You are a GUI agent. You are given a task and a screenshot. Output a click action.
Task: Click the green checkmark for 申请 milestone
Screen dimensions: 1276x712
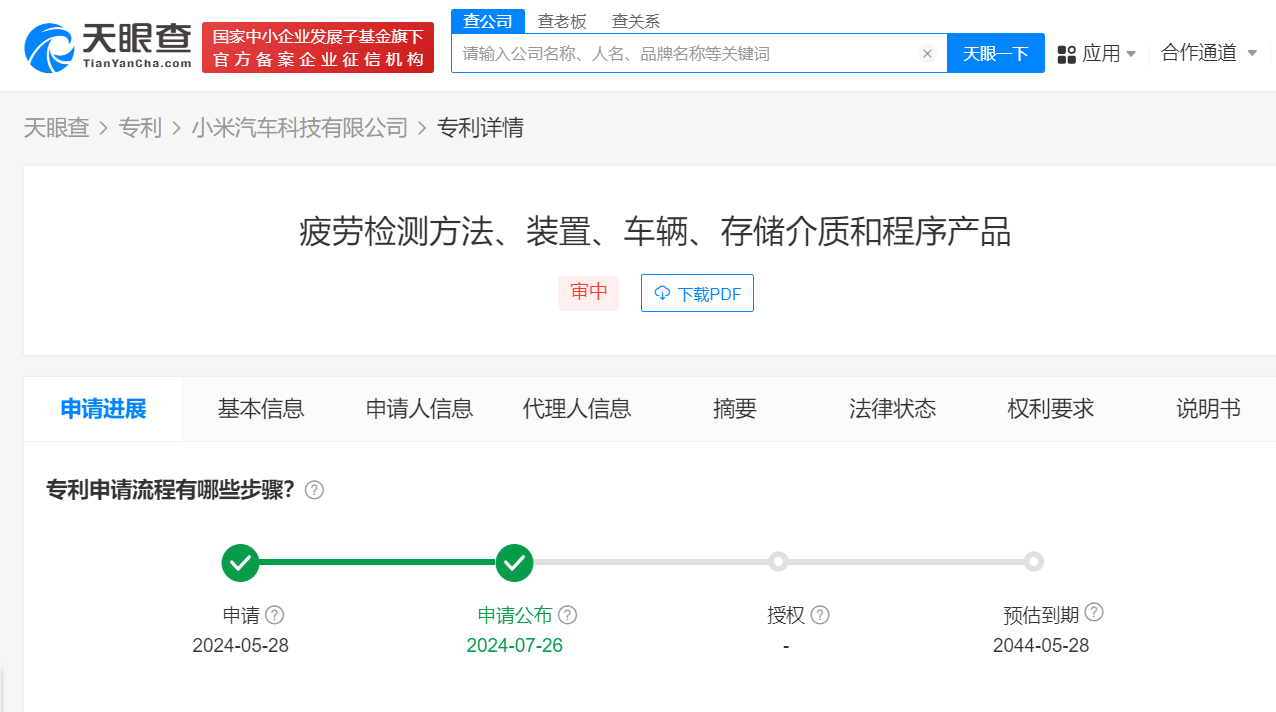pos(240,562)
